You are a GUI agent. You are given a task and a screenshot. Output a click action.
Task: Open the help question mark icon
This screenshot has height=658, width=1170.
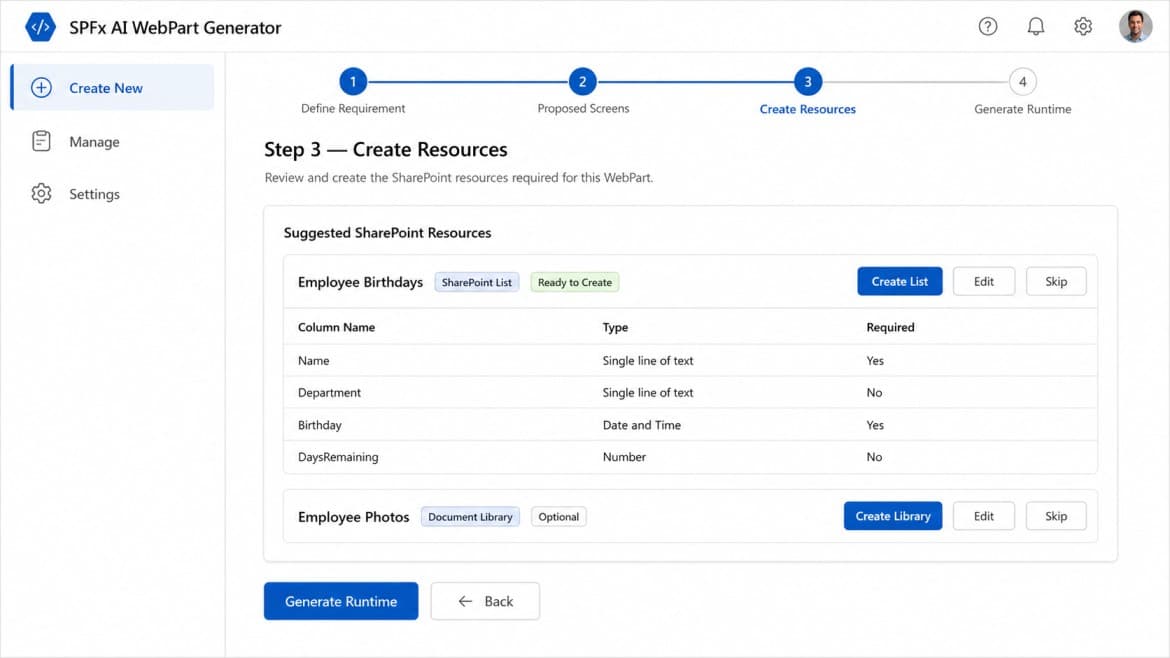click(x=987, y=27)
